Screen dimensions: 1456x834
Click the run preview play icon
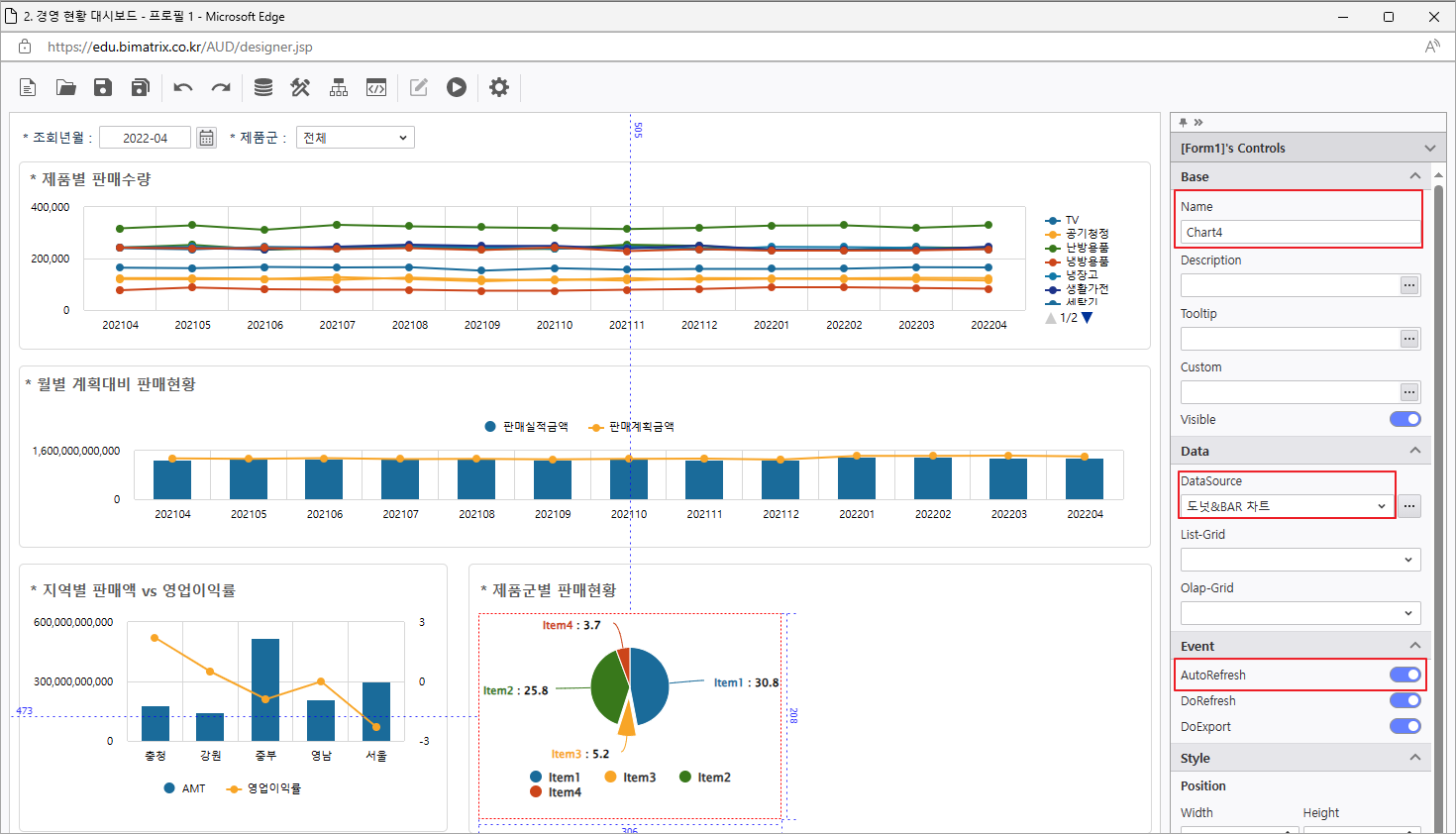[457, 87]
